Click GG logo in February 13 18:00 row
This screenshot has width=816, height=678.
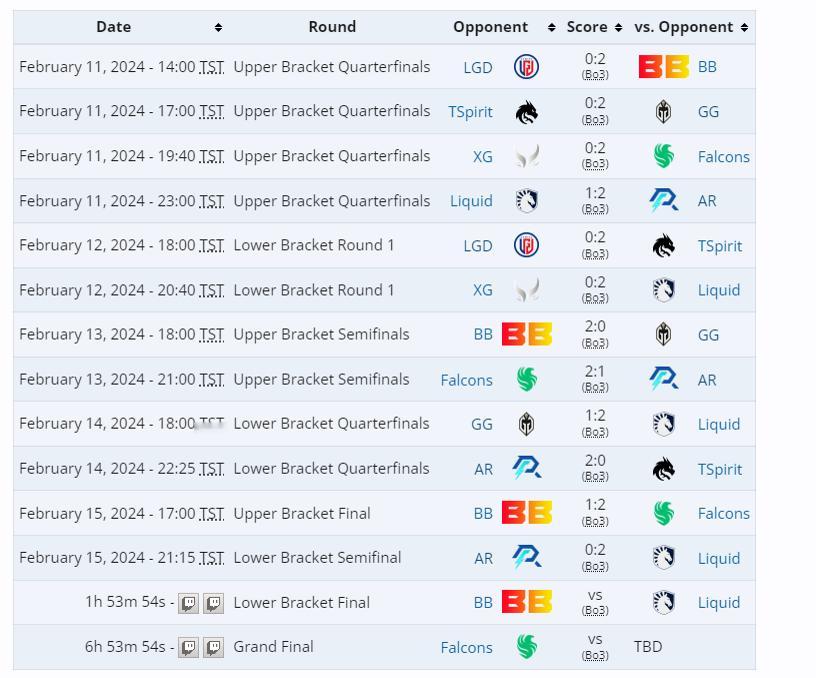[x=664, y=335]
